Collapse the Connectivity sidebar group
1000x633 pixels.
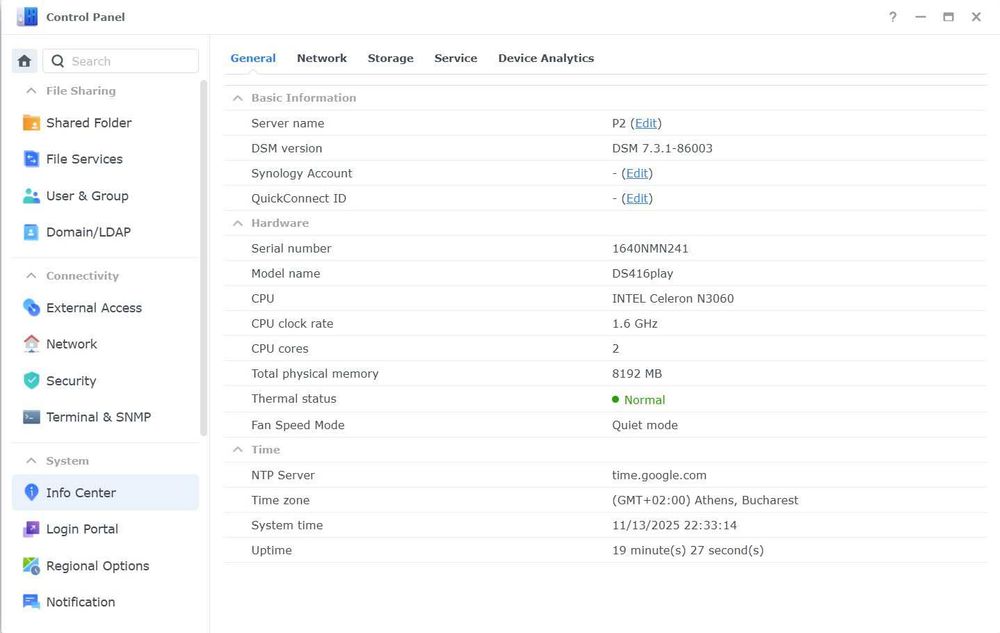coord(31,275)
